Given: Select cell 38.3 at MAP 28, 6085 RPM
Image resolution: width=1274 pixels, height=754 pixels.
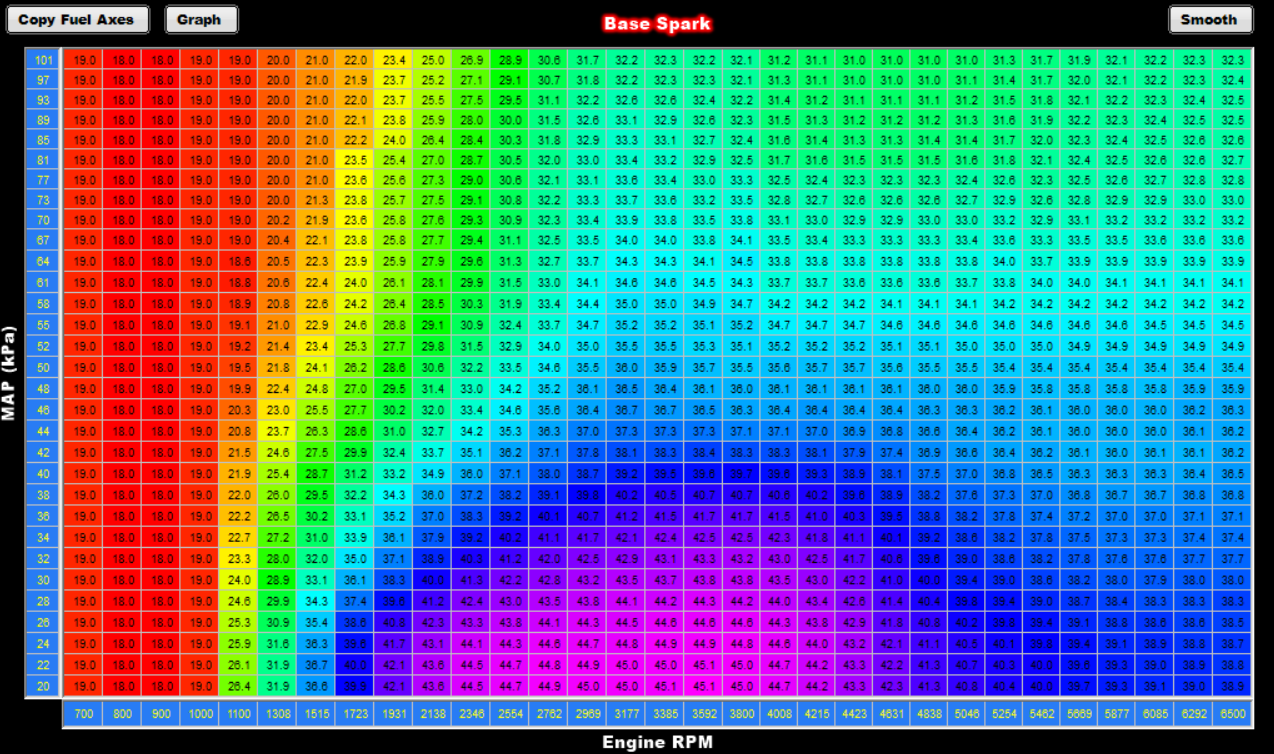Looking at the screenshot, I should click(x=1156, y=601).
